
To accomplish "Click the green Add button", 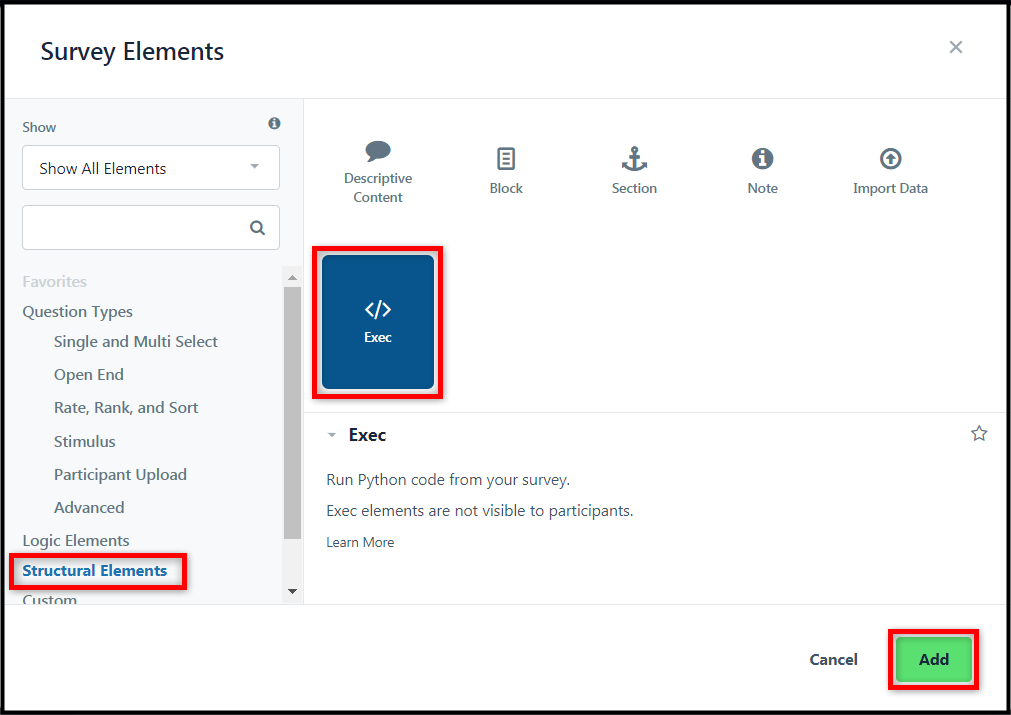I will 933,659.
